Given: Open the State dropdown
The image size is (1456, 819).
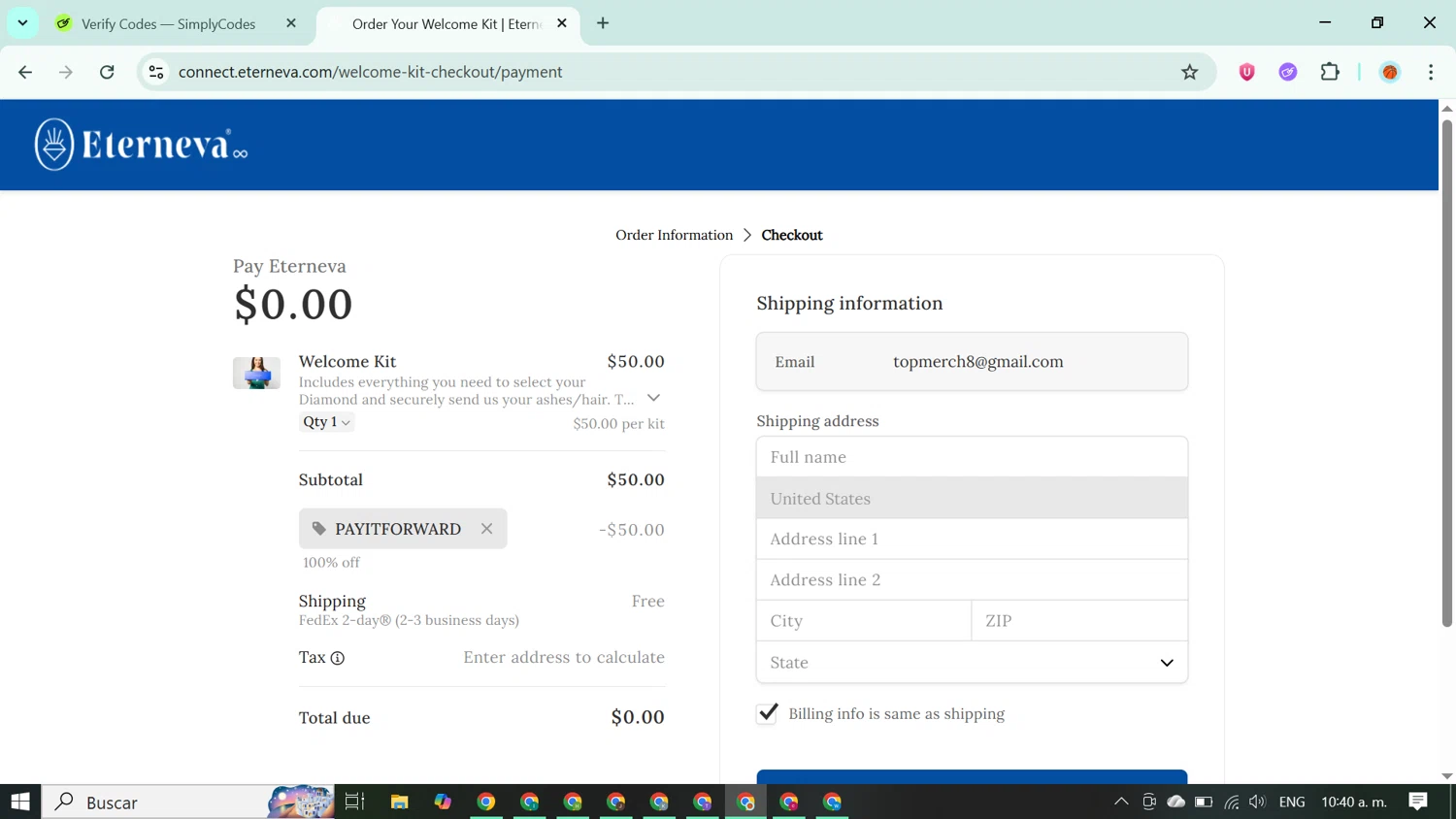Looking at the screenshot, I should click(972, 663).
